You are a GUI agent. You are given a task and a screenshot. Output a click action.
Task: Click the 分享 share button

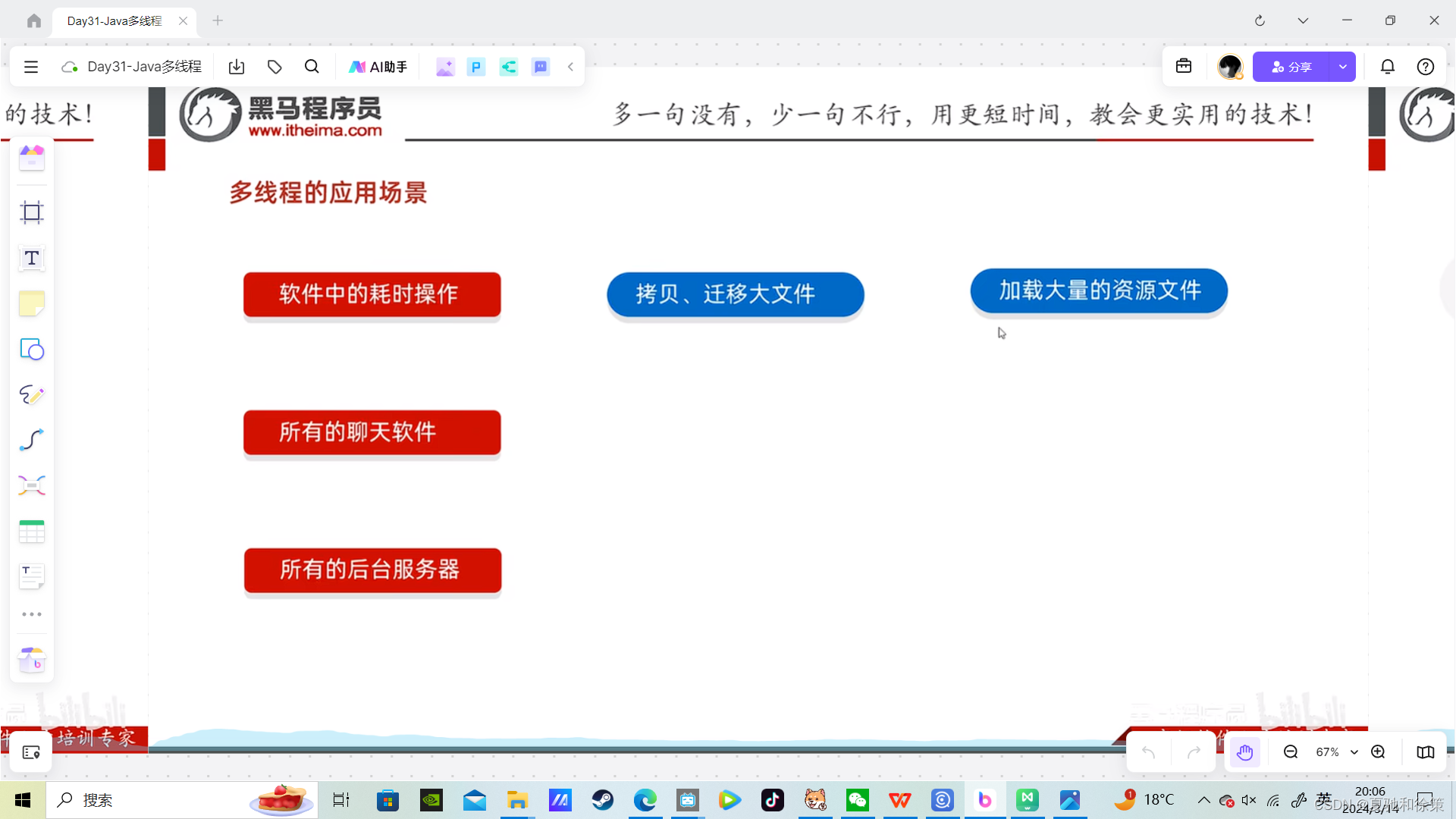[x=1291, y=67]
